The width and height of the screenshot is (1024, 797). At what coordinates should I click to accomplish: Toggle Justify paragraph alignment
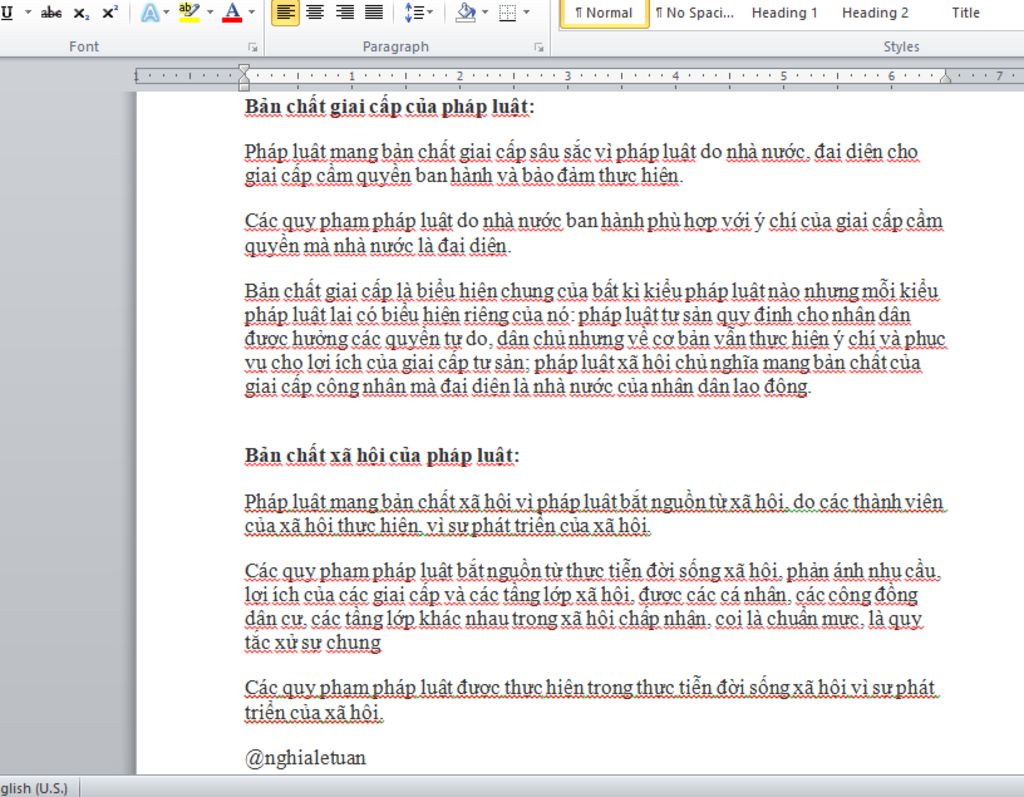point(374,13)
